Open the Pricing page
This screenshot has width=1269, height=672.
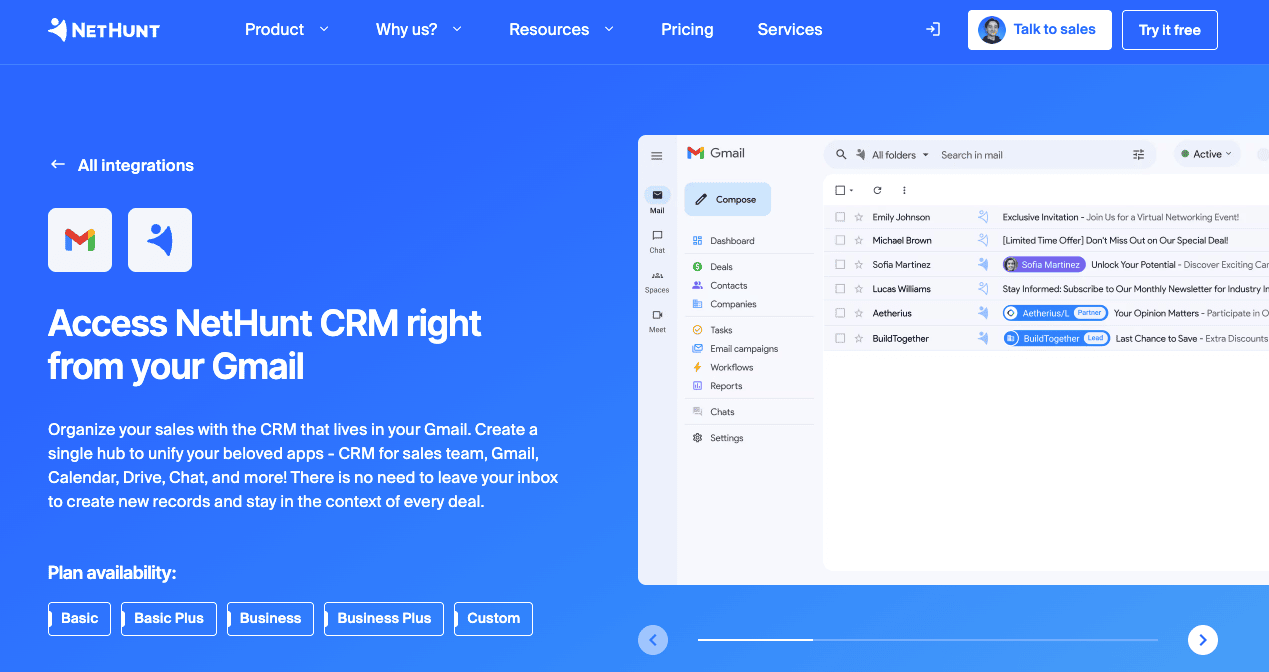(687, 30)
